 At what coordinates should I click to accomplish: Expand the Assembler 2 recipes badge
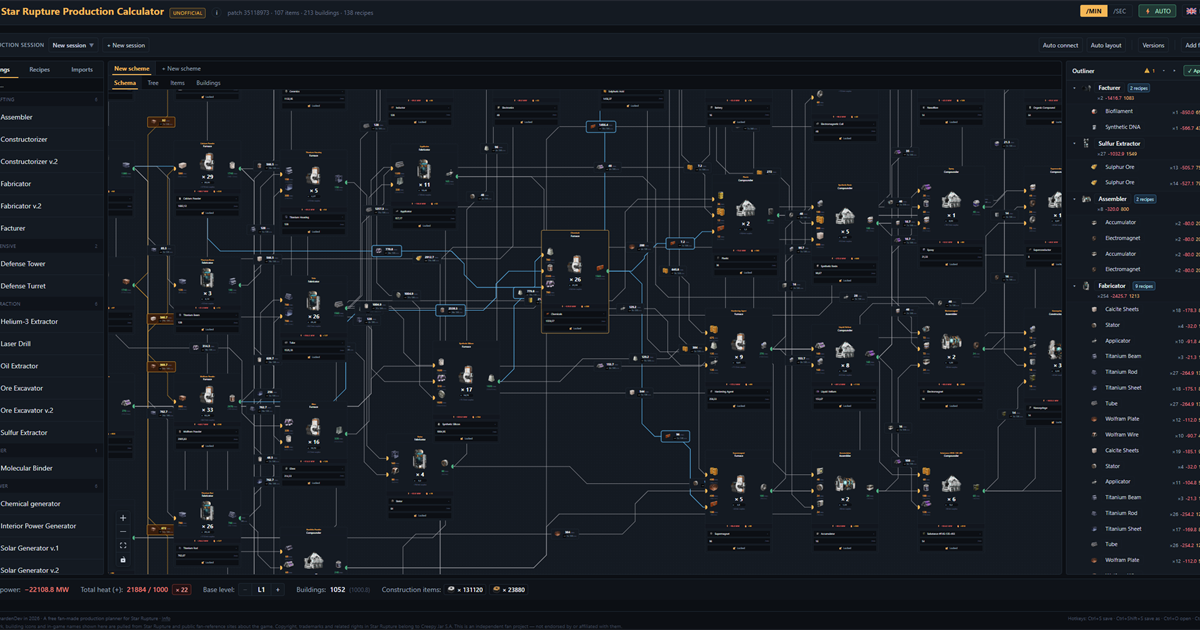click(x=1143, y=199)
